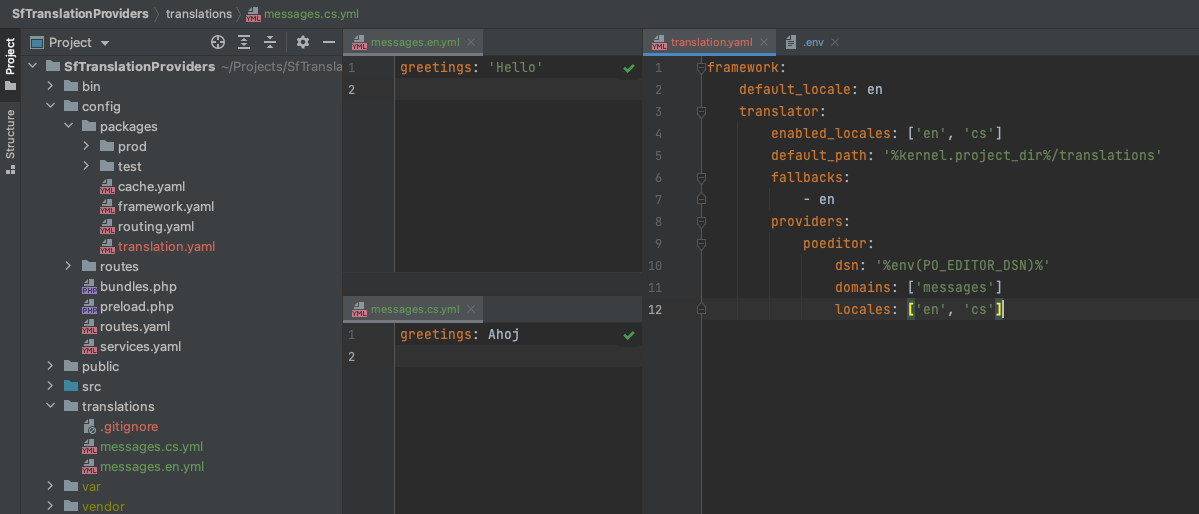Expand the public folder
Viewport: 1199px width, 514px height.
coord(50,366)
